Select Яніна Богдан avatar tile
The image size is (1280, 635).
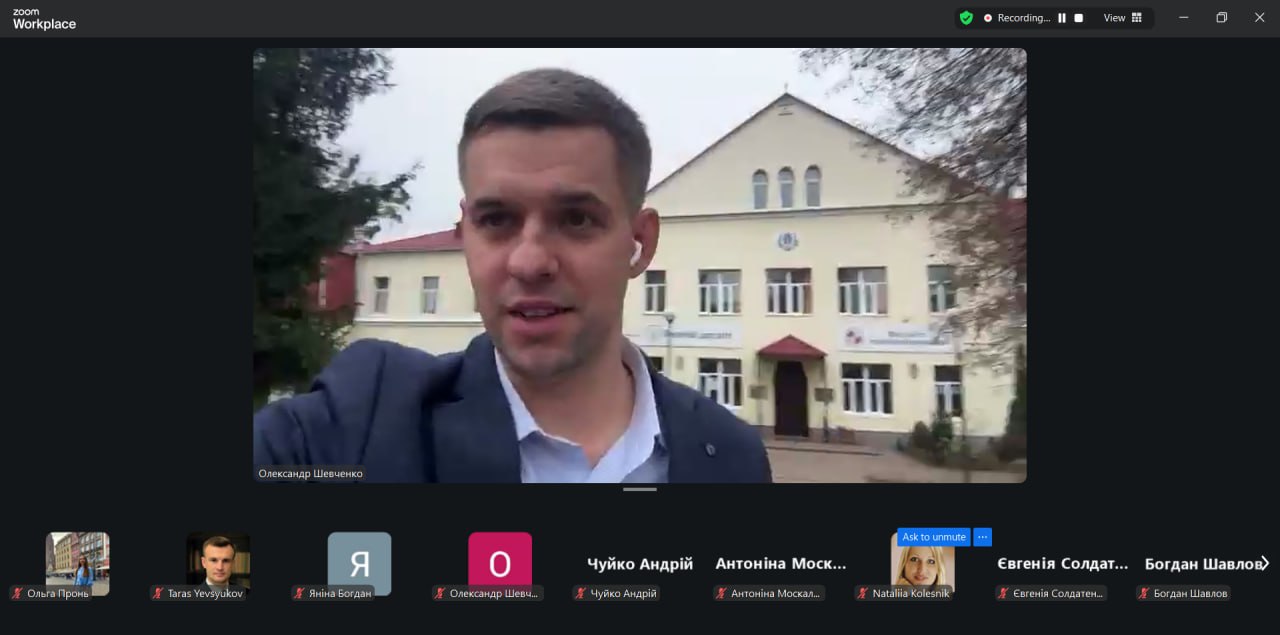pos(359,563)
